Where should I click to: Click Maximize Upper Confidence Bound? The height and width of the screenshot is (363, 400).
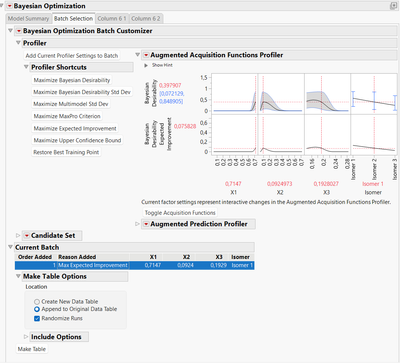tap(77, 140)
